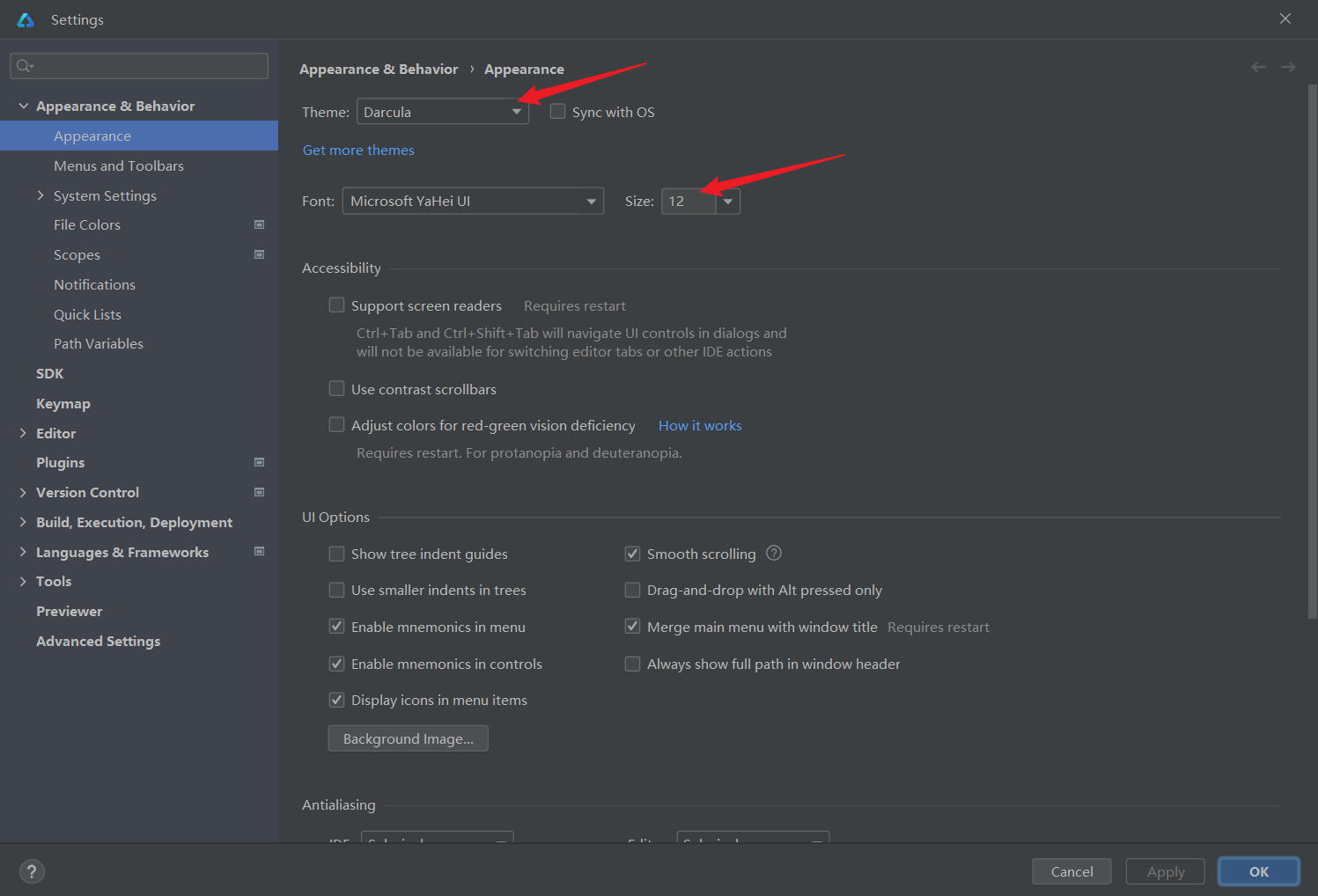Enable Support screen readers
This screenshot has width=1318, height=896.
pos(336,305)
